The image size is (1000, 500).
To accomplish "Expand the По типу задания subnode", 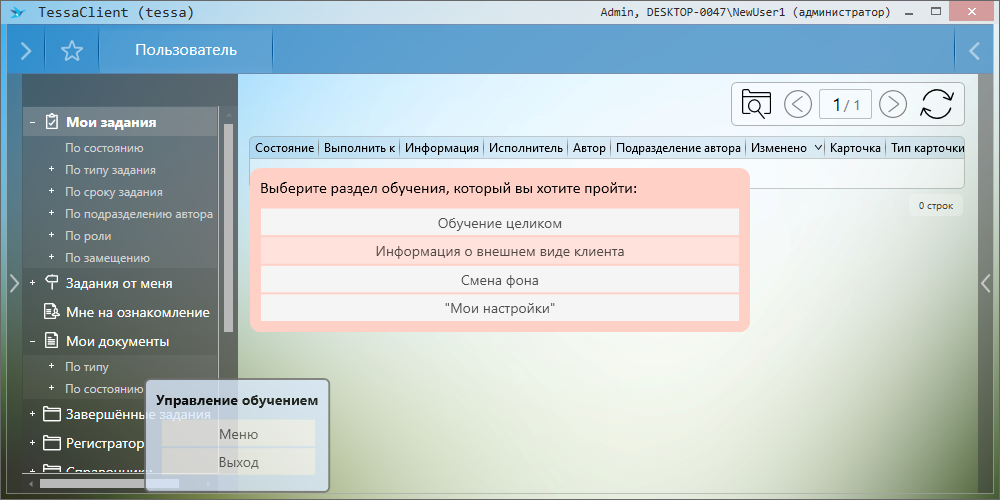I will pos(51,170).
